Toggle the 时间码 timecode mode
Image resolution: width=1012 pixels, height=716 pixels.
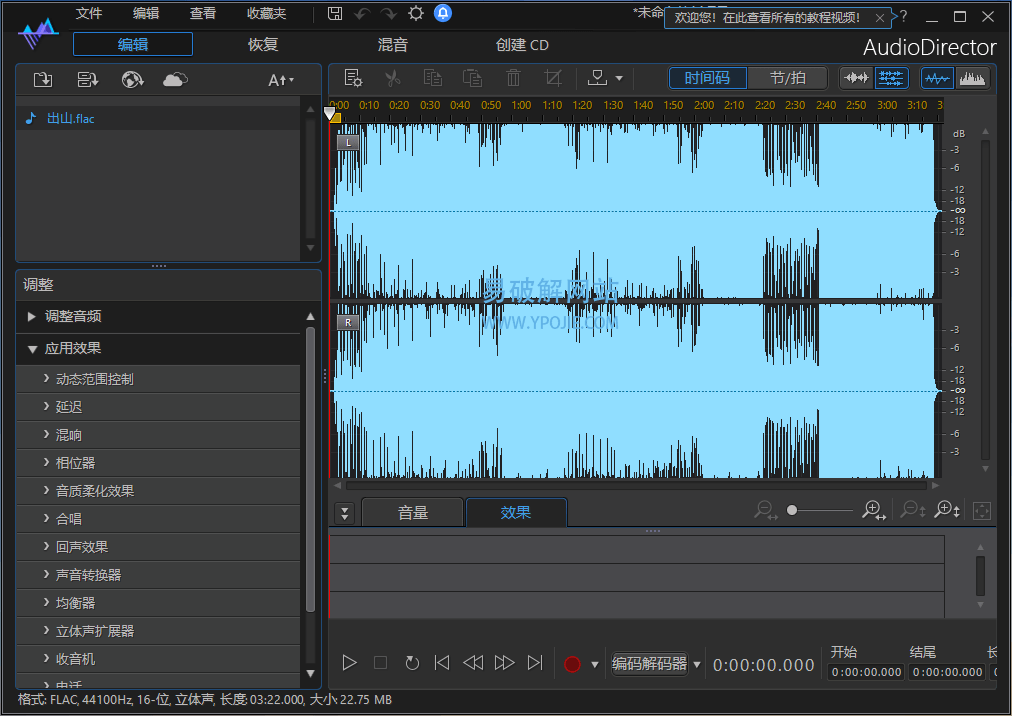coord(707,78)
